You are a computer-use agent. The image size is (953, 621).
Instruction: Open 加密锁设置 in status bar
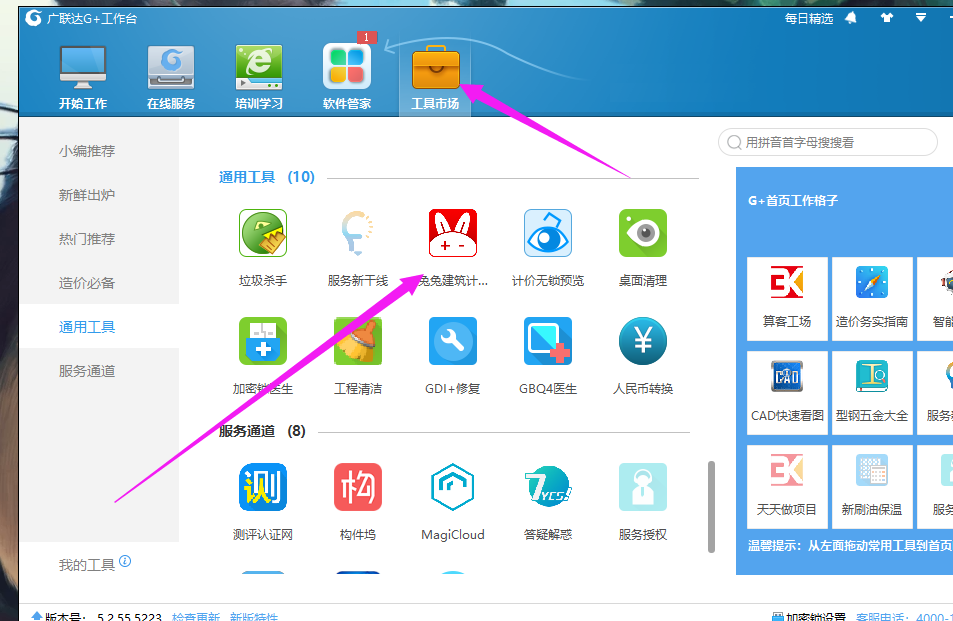coord(809,616)
